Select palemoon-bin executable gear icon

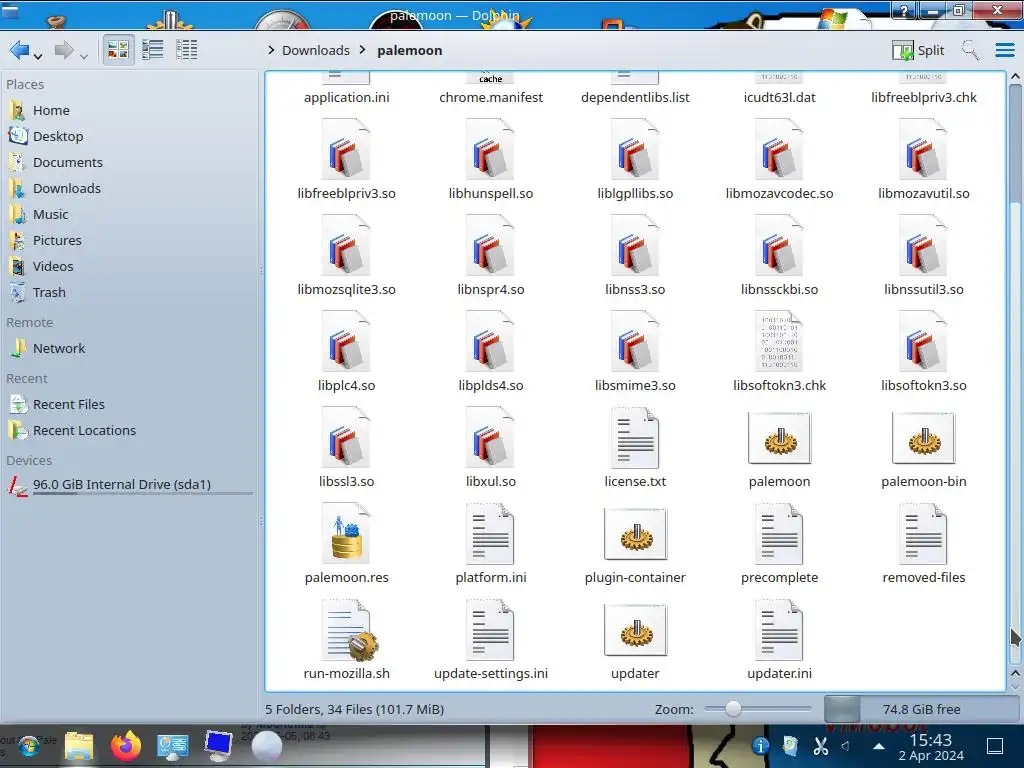click(x=923, y=438)
